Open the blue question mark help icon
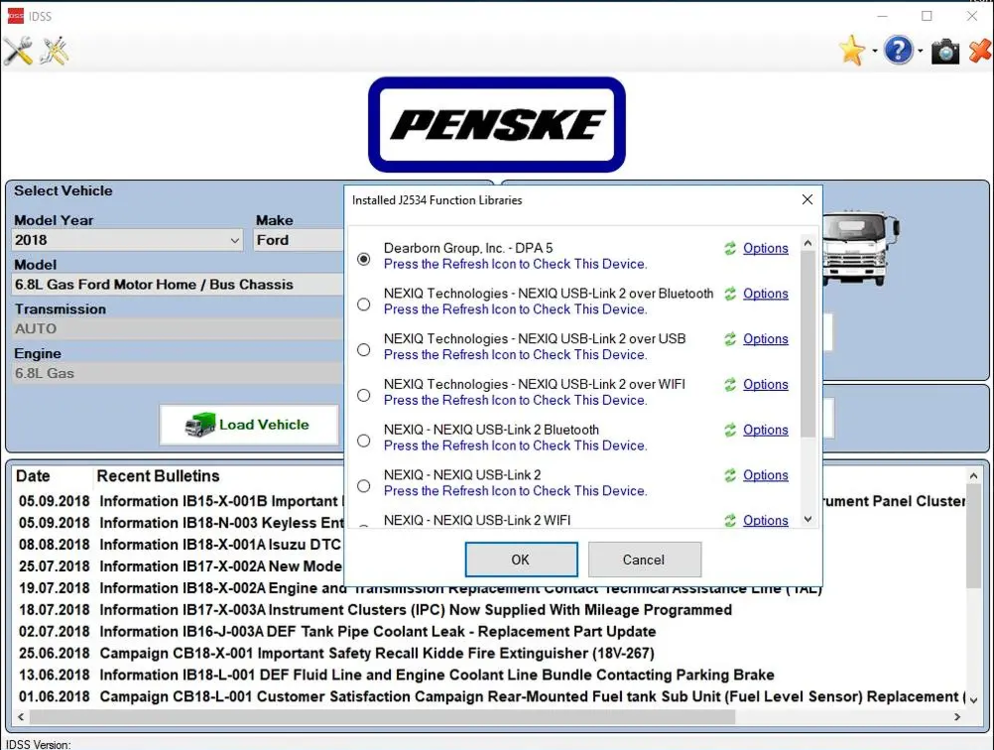Image resolution: width=994 pixels, height=750 pixels. [898, 51]
